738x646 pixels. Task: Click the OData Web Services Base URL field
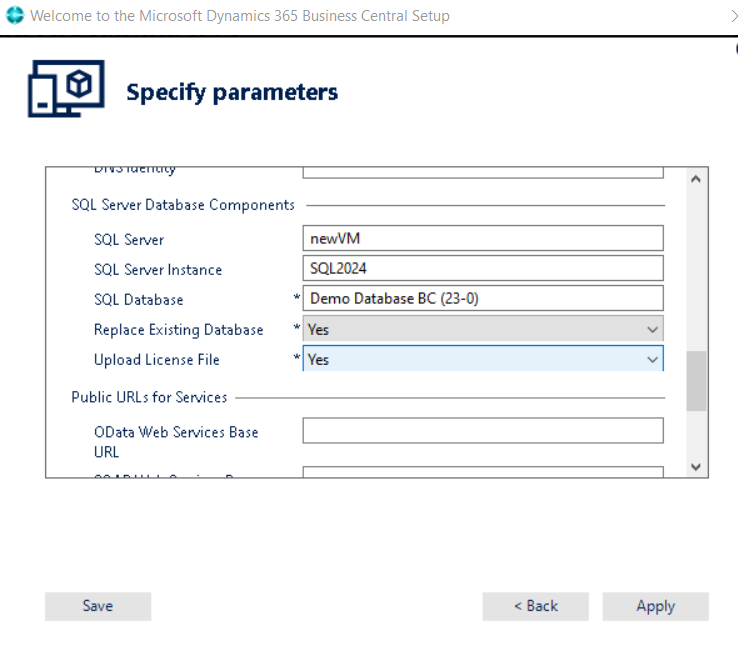483,431
